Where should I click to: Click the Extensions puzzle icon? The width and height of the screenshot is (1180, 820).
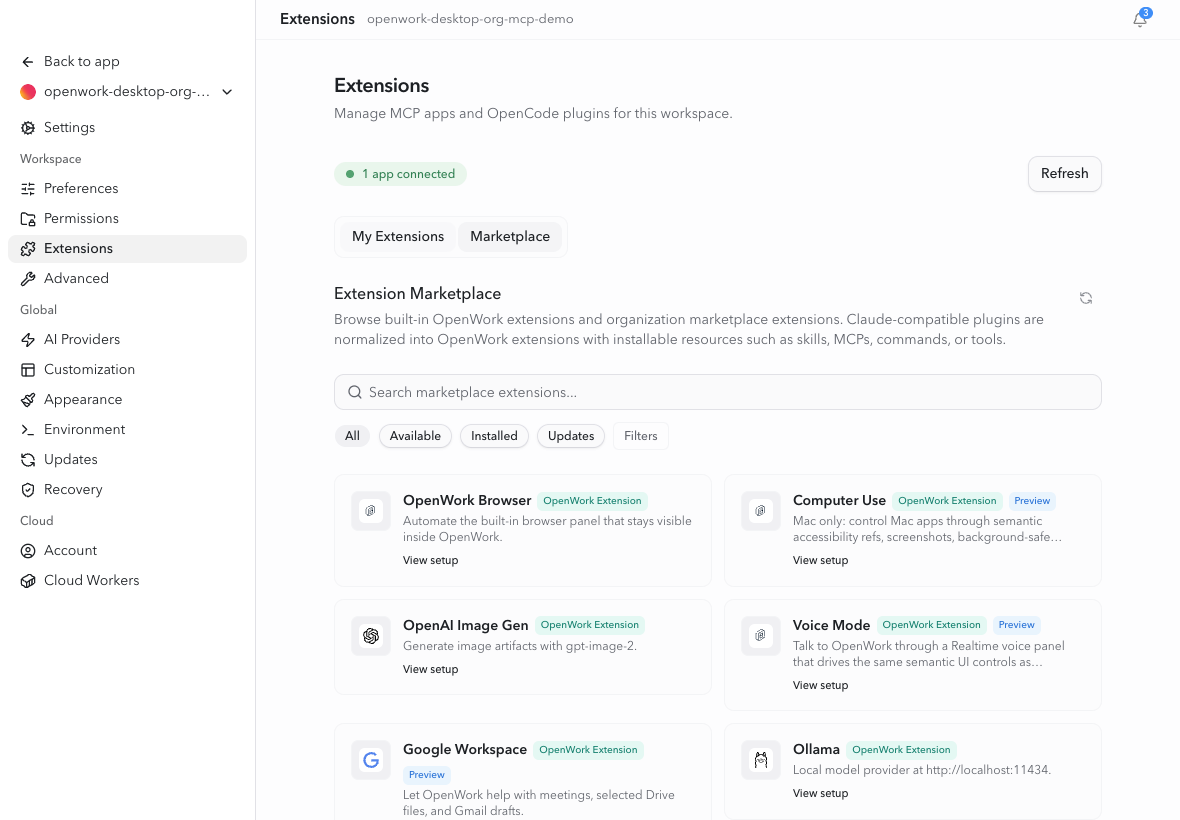(28, 249)
